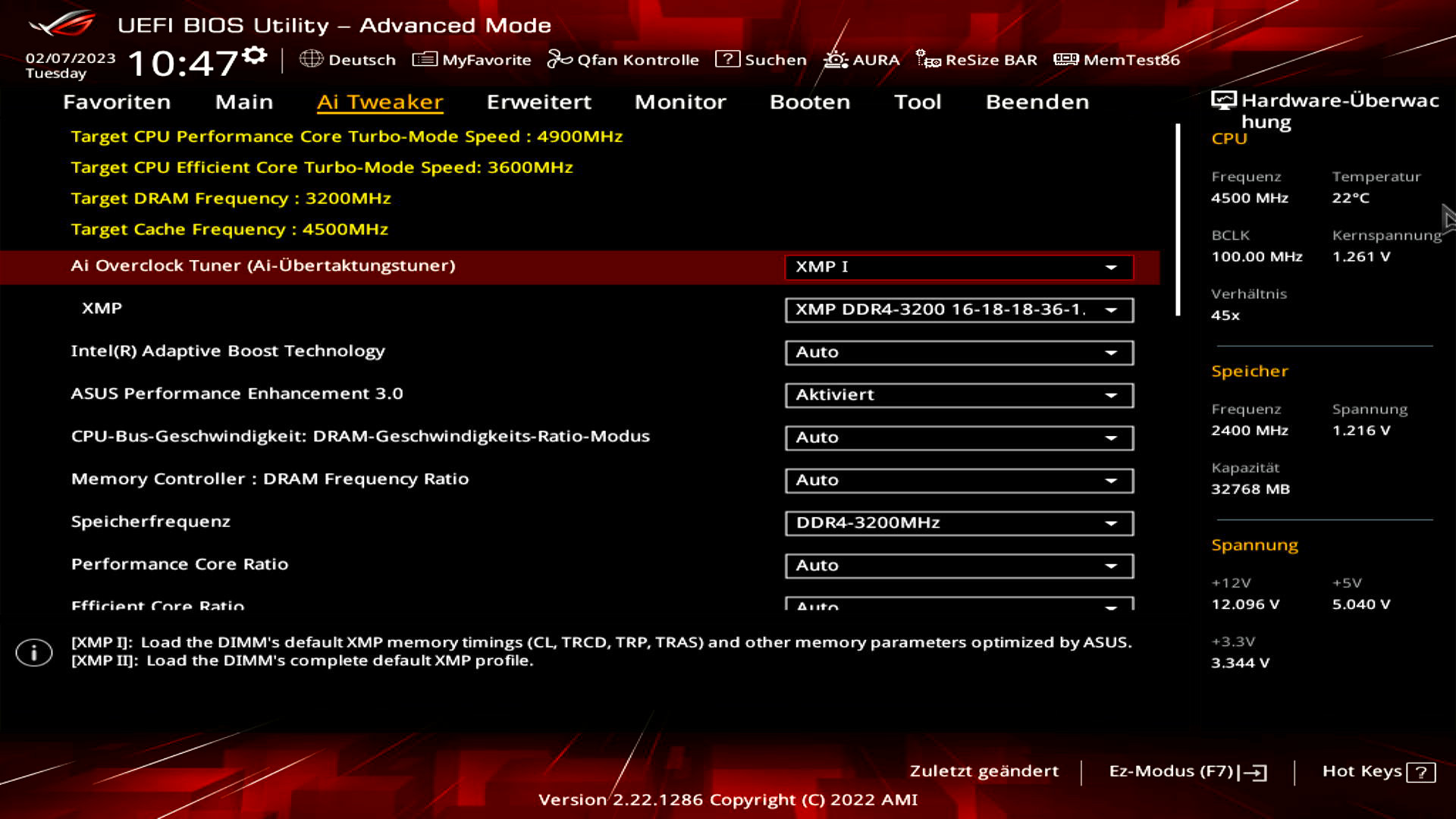Click the Hot Keys question mark icon
1456x819 pixels.
coord(1420,772)
